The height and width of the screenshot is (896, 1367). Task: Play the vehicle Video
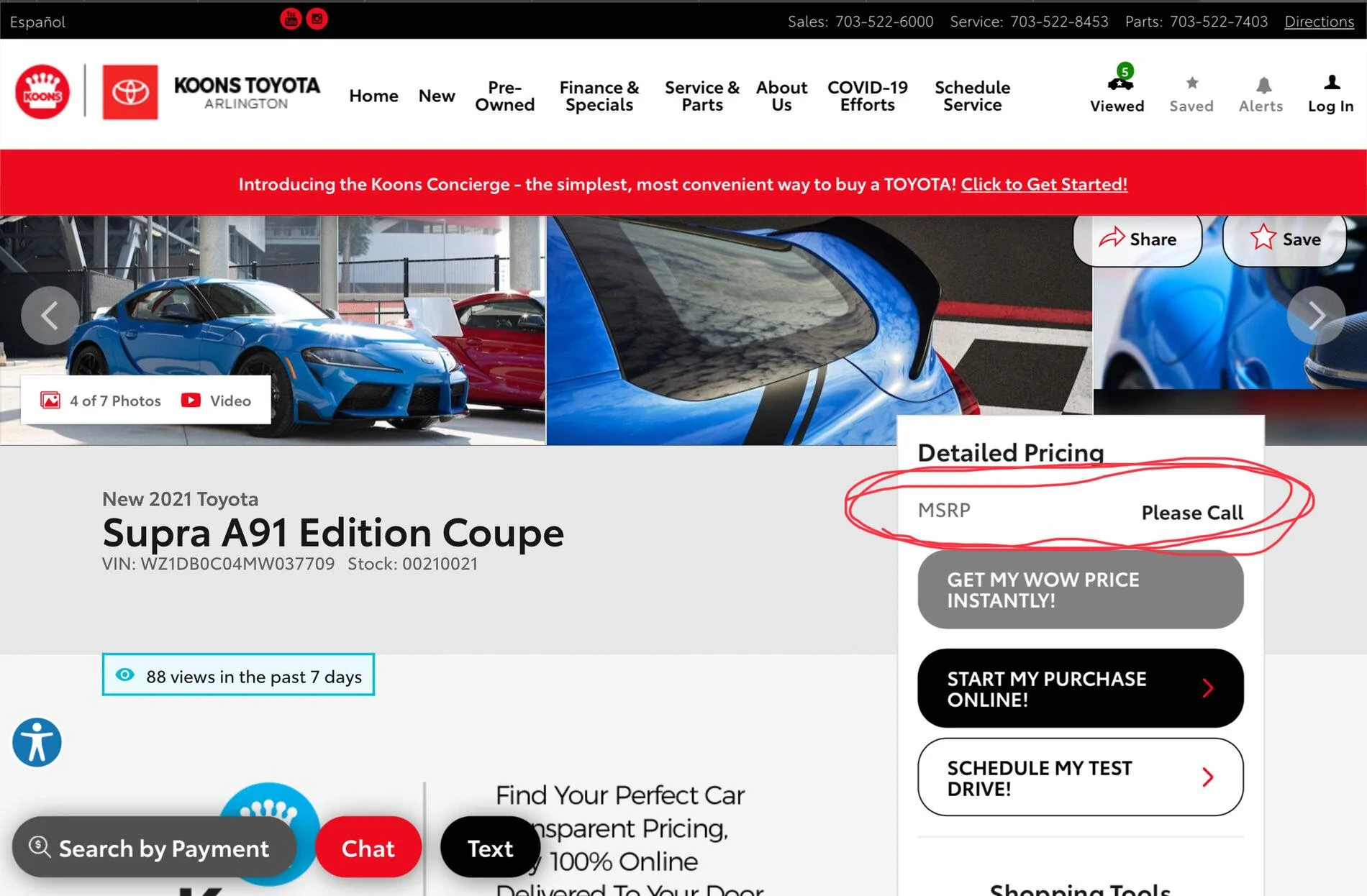coord(216,401)
